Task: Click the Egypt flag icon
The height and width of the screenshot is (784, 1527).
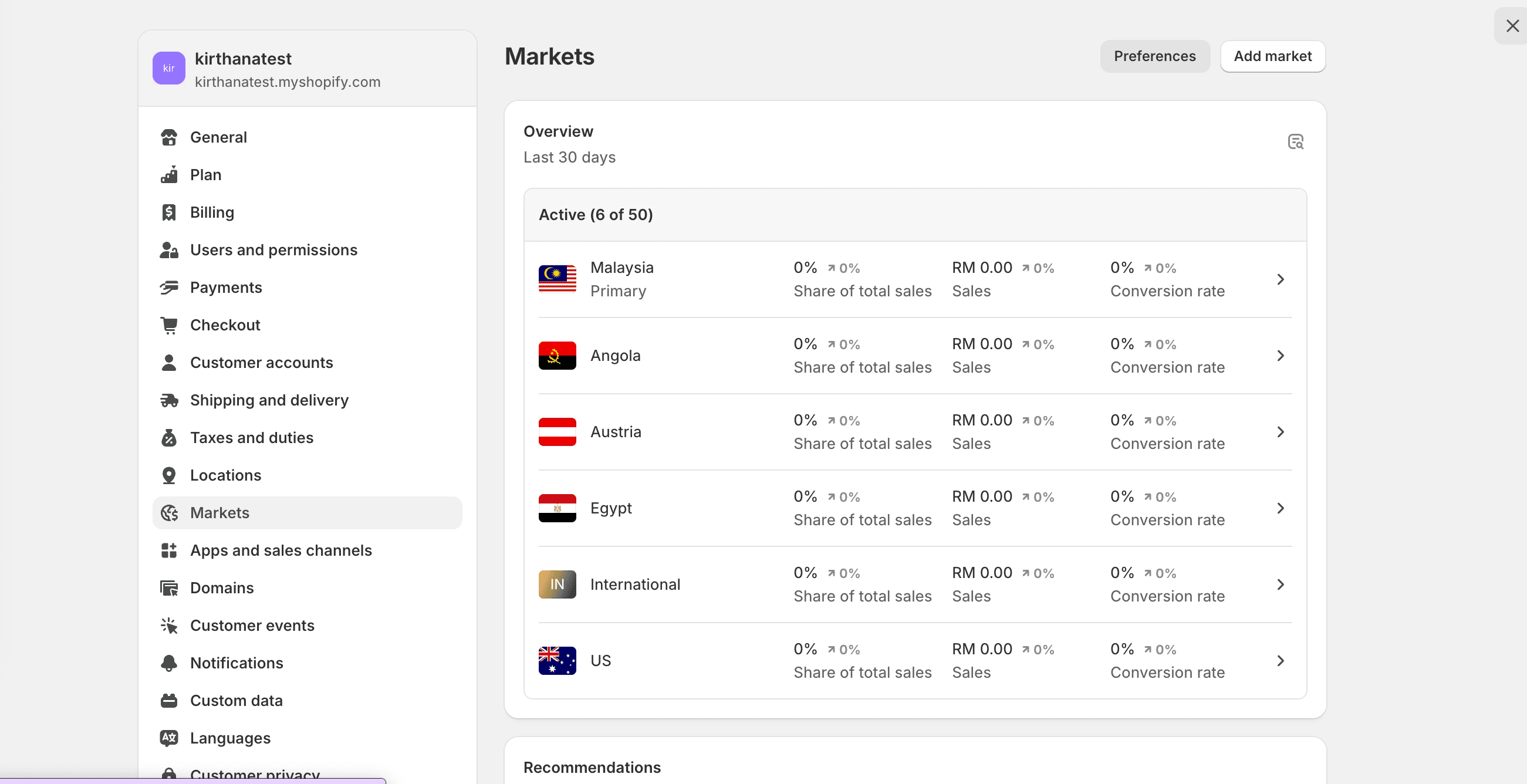Action: (557, 508)
